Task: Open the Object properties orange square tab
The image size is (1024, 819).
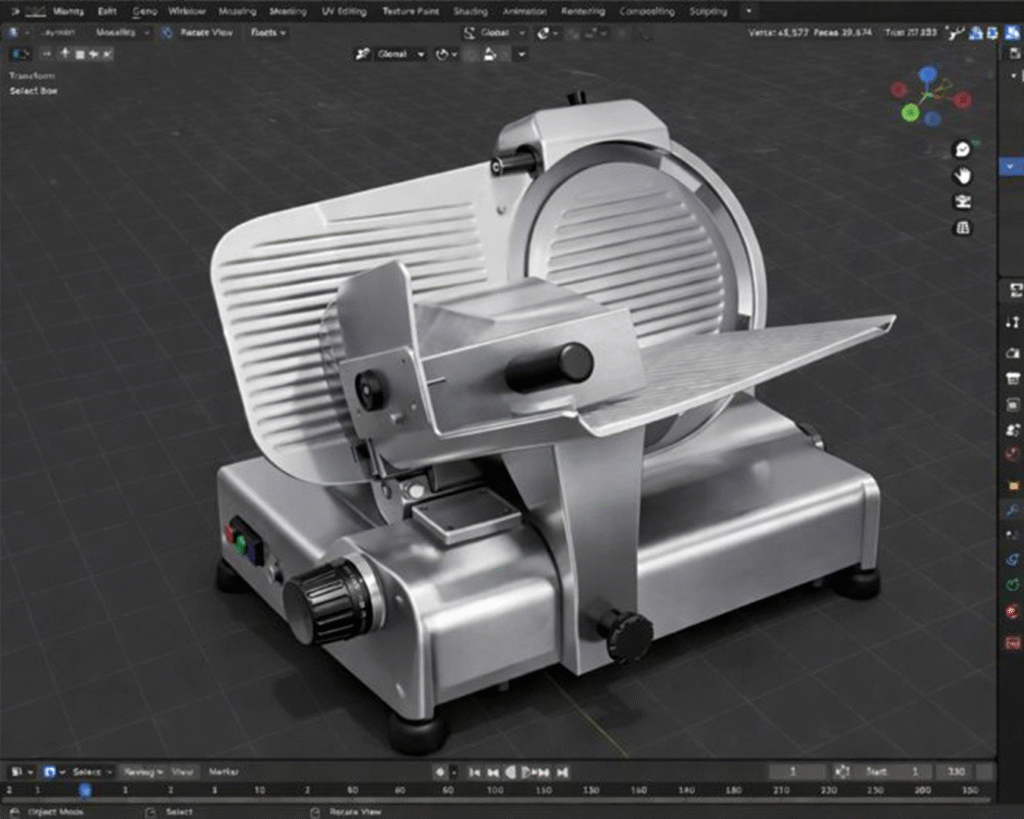Action: pyautogui.click(x=1012, y=484)
